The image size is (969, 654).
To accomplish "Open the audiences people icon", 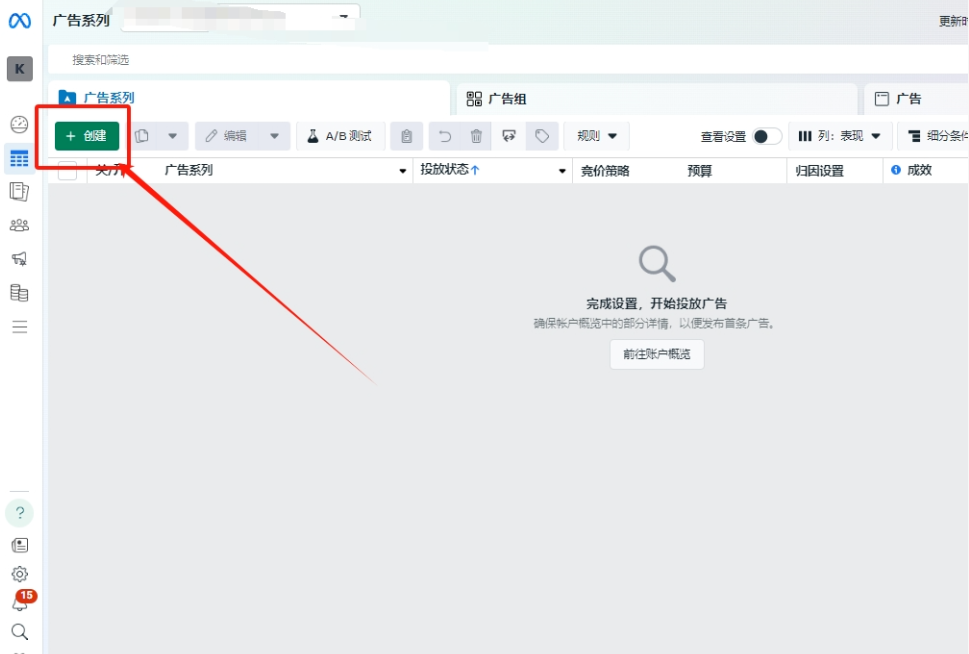I will (19, 225).
